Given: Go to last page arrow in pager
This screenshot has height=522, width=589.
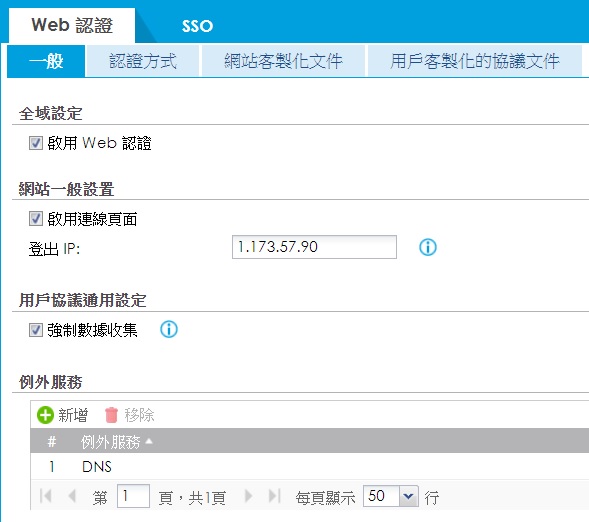Looking at the screenshot, I should click(275, 496).
